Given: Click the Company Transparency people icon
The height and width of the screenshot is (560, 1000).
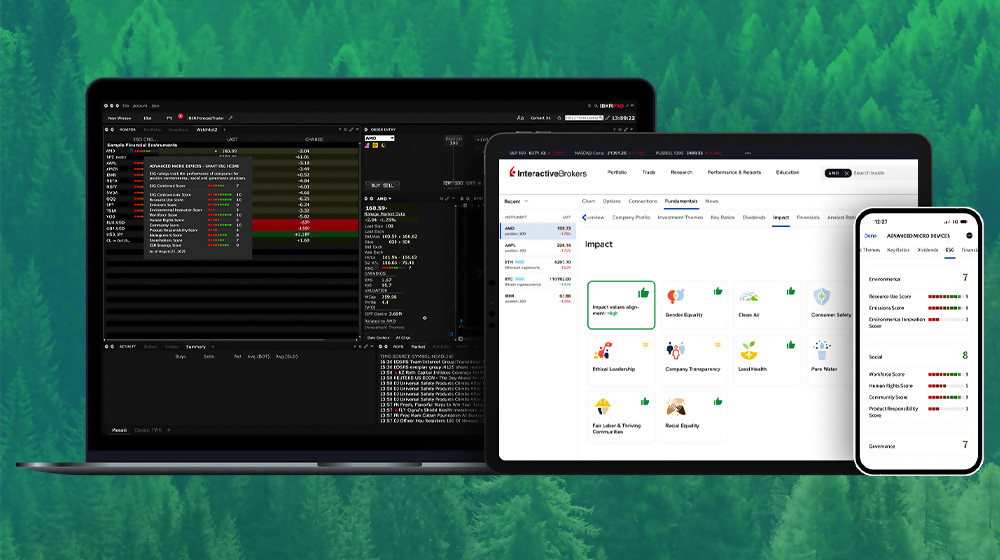Looking at the screenshot, I should [x=676, y=351].
